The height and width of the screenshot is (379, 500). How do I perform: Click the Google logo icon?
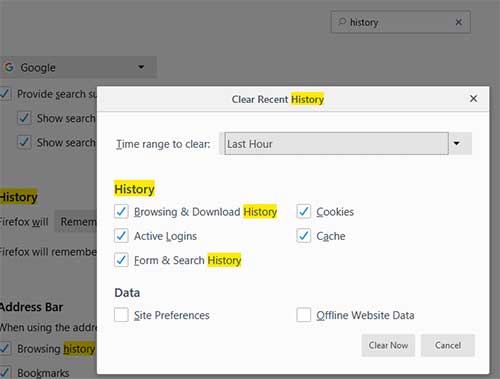9,67
